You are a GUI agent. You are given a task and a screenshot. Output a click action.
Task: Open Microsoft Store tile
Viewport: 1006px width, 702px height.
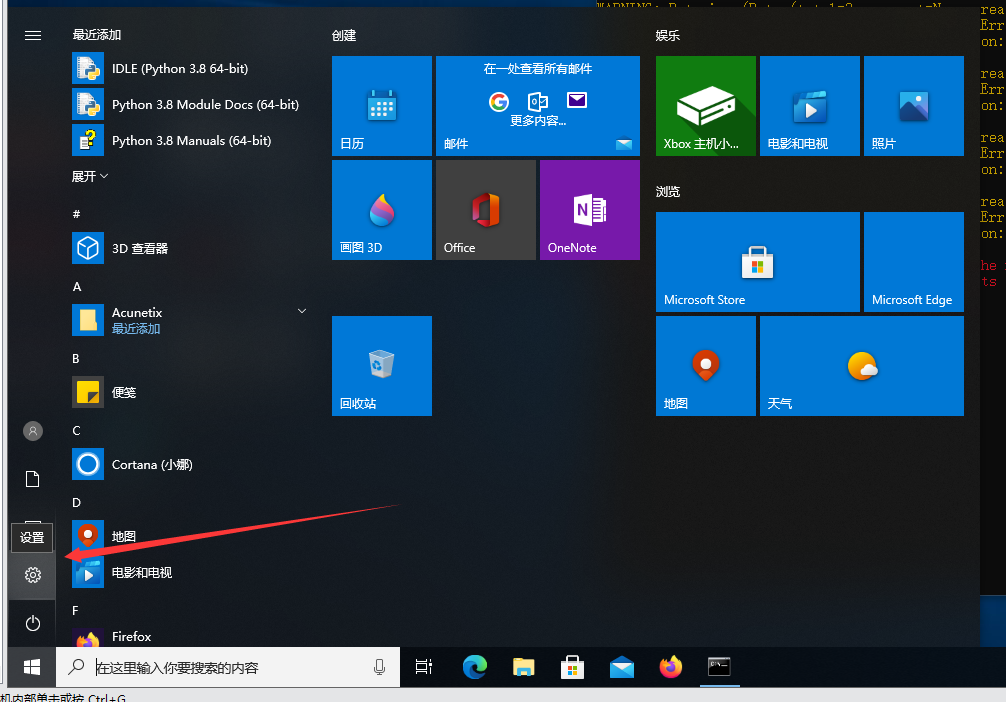click(757, 262)
